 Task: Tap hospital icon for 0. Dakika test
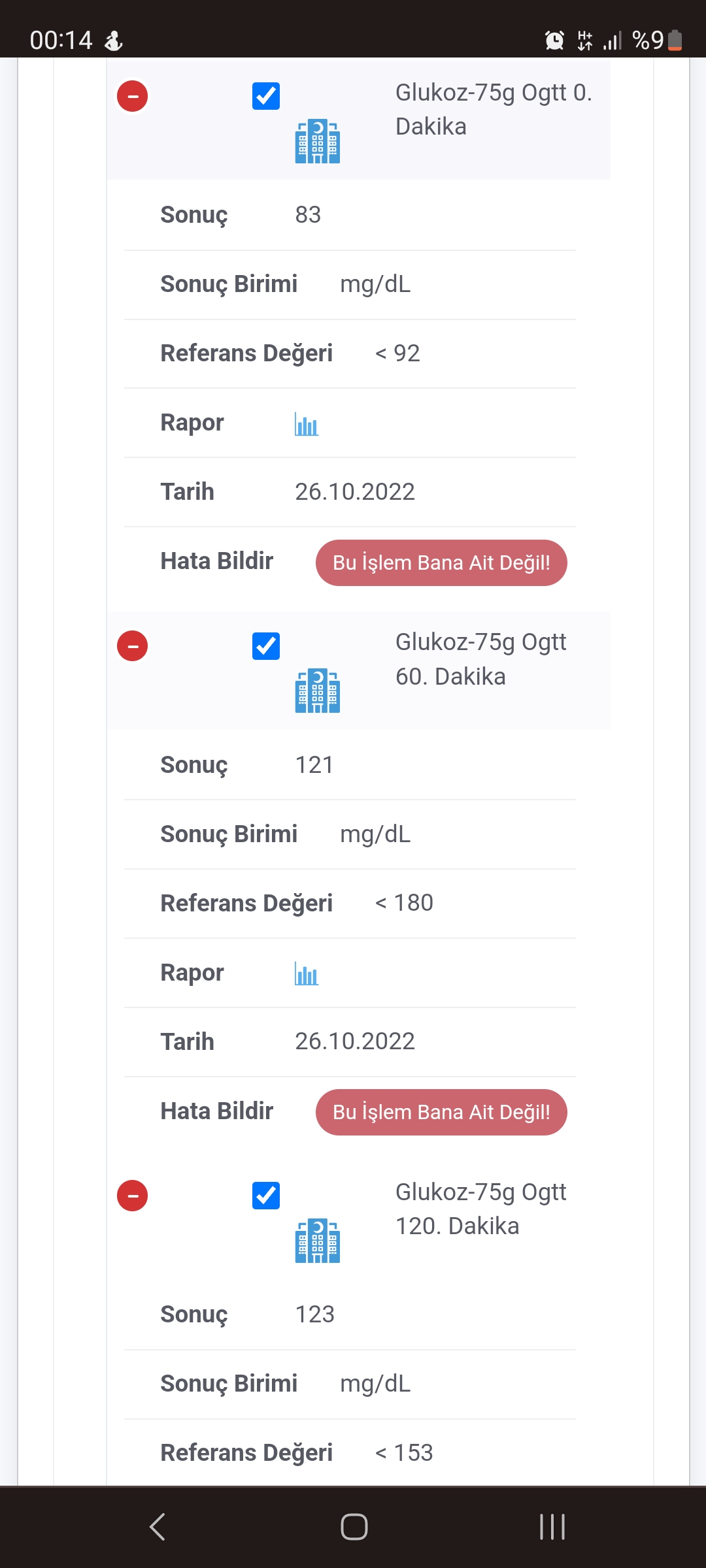318,141
